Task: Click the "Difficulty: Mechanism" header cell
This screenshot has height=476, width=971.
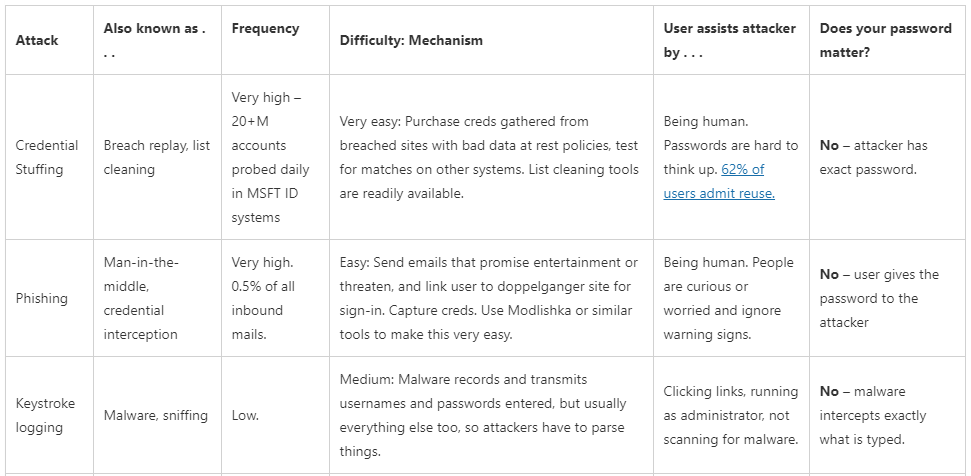Action: pos(411,40)
